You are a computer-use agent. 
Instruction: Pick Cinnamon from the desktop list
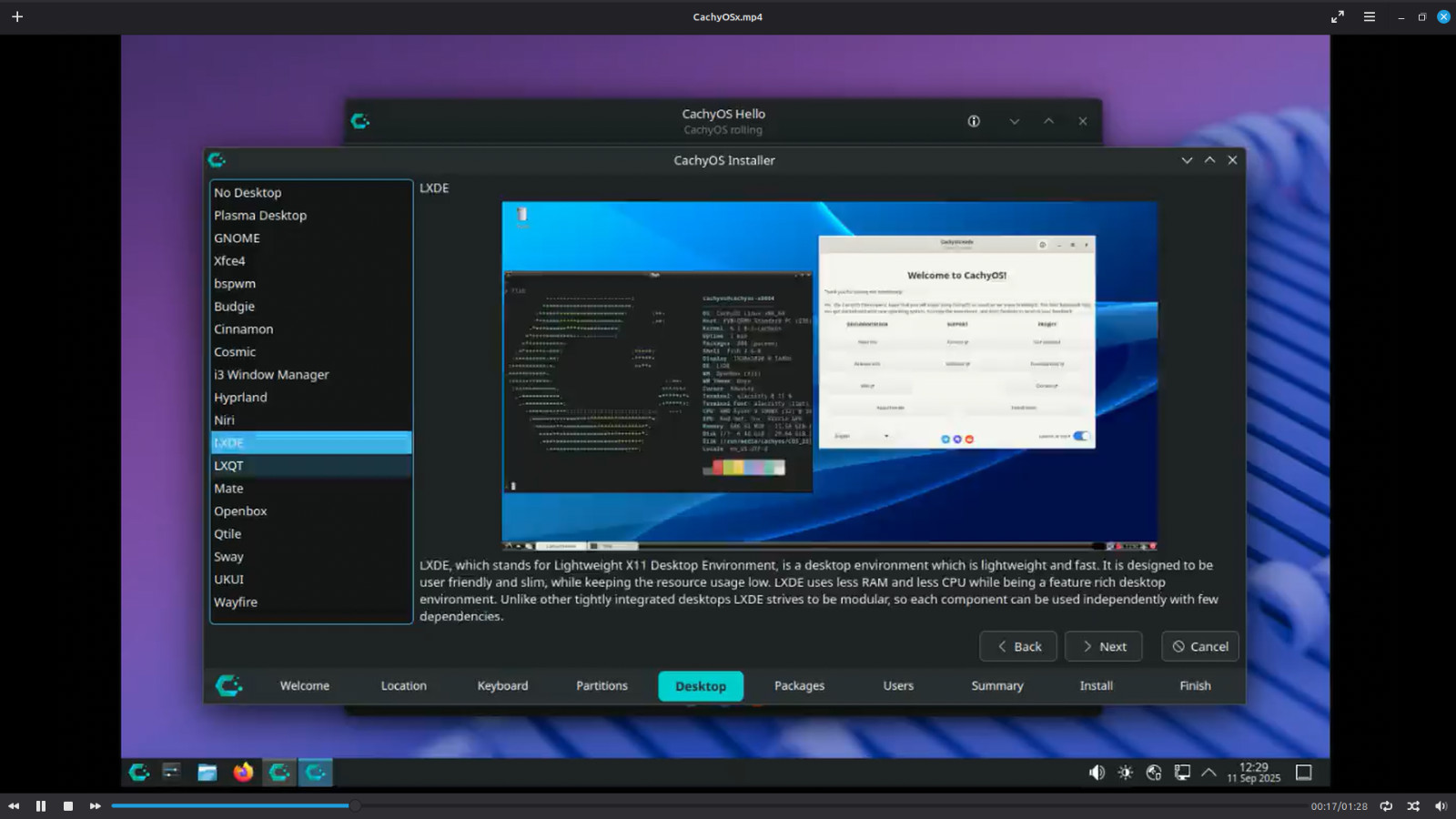pos(311,329)
